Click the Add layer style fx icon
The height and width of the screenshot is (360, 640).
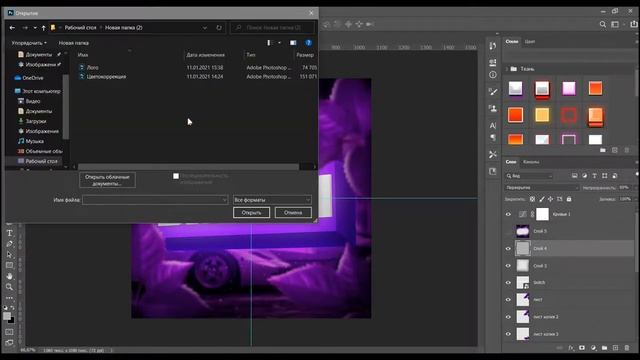[x=571, y=348]
